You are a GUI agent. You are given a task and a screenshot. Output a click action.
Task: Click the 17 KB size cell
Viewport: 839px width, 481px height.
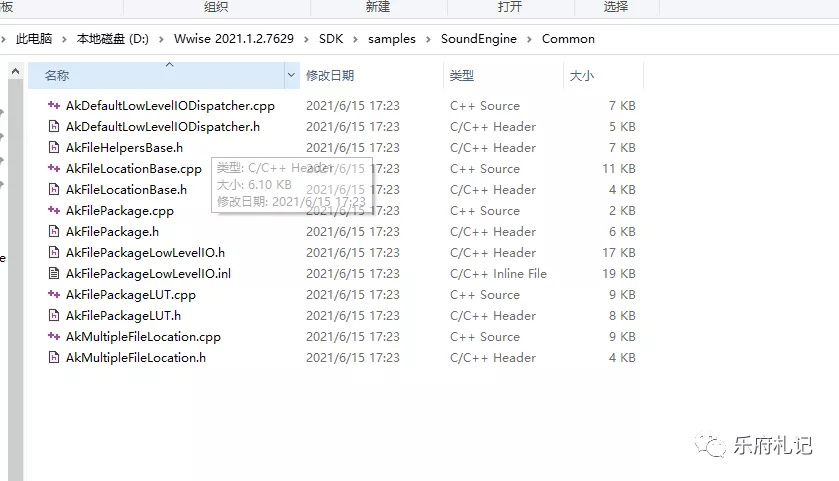pos(619,253)
